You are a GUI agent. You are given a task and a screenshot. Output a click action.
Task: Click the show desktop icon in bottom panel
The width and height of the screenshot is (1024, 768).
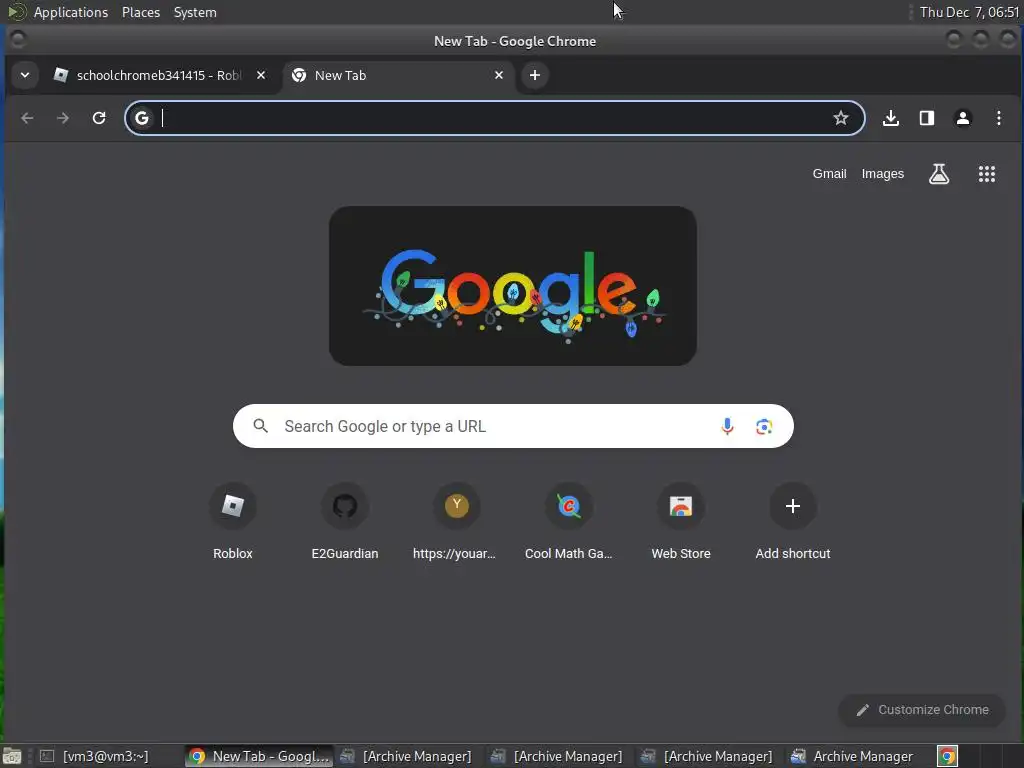click(12, 756)
